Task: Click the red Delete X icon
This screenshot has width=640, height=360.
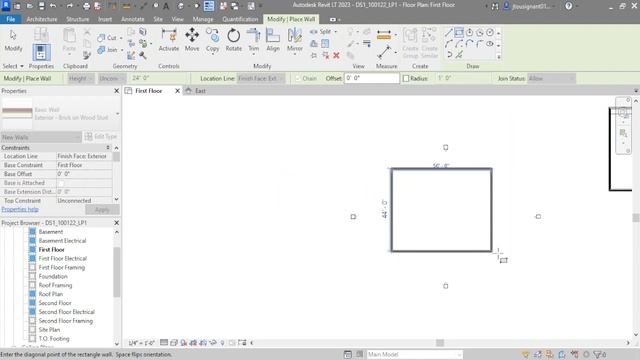Action: pos(336,55)
